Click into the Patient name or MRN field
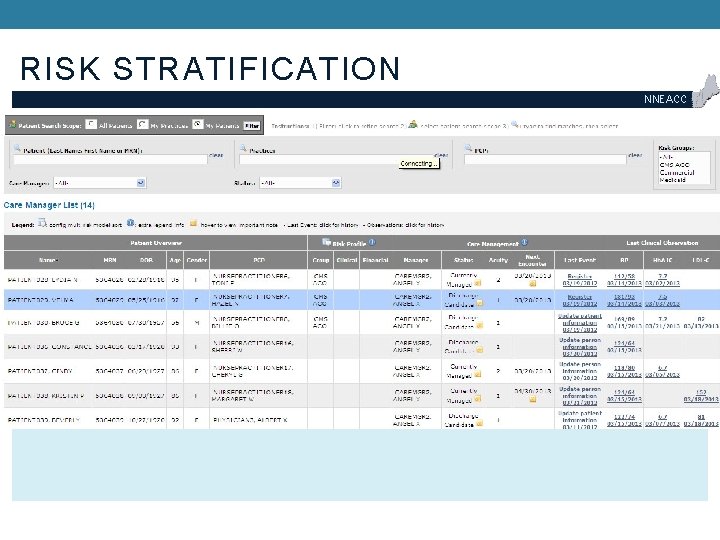The image size is (720, 540). pos(110,160)
